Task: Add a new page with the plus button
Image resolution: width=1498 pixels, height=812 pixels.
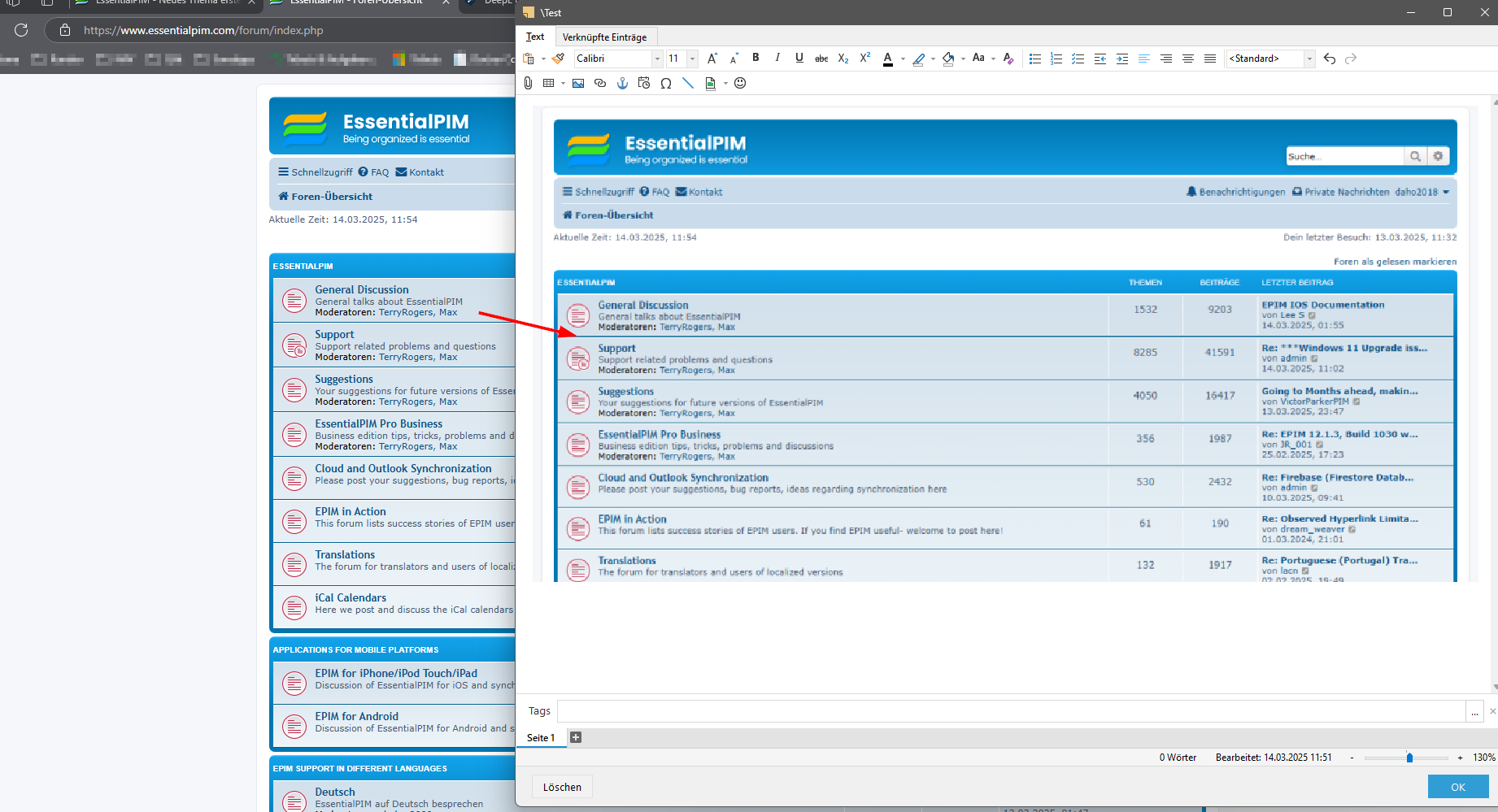Action: coord(576,737)
